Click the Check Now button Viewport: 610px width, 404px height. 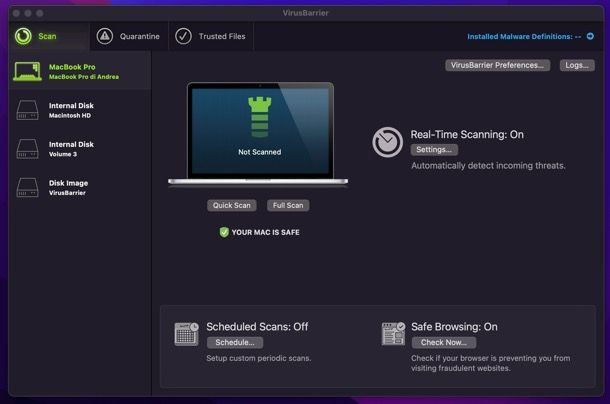444,343
